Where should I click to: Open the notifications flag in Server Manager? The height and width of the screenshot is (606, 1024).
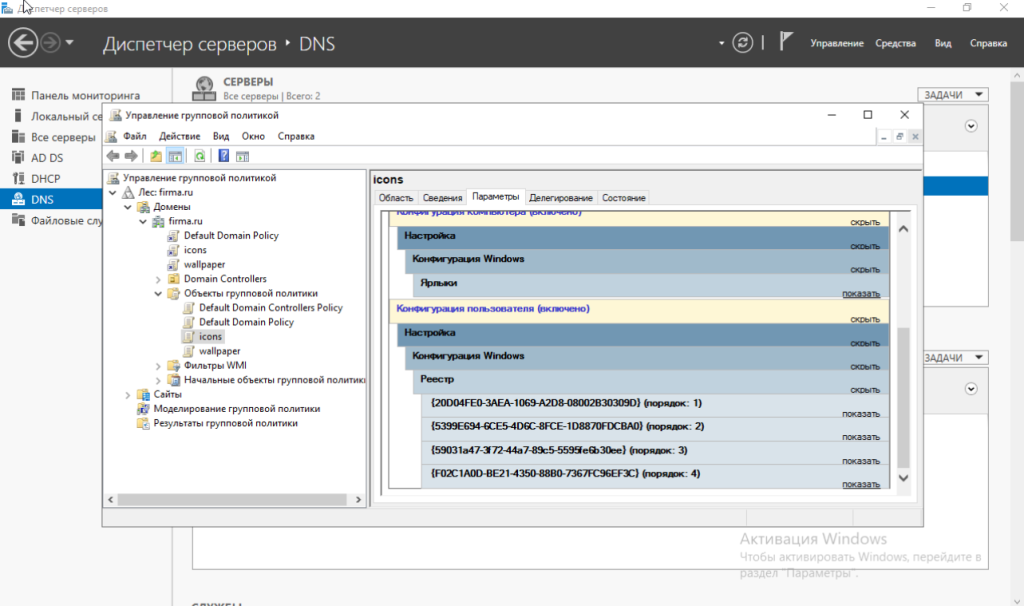[x=786, y=42]
